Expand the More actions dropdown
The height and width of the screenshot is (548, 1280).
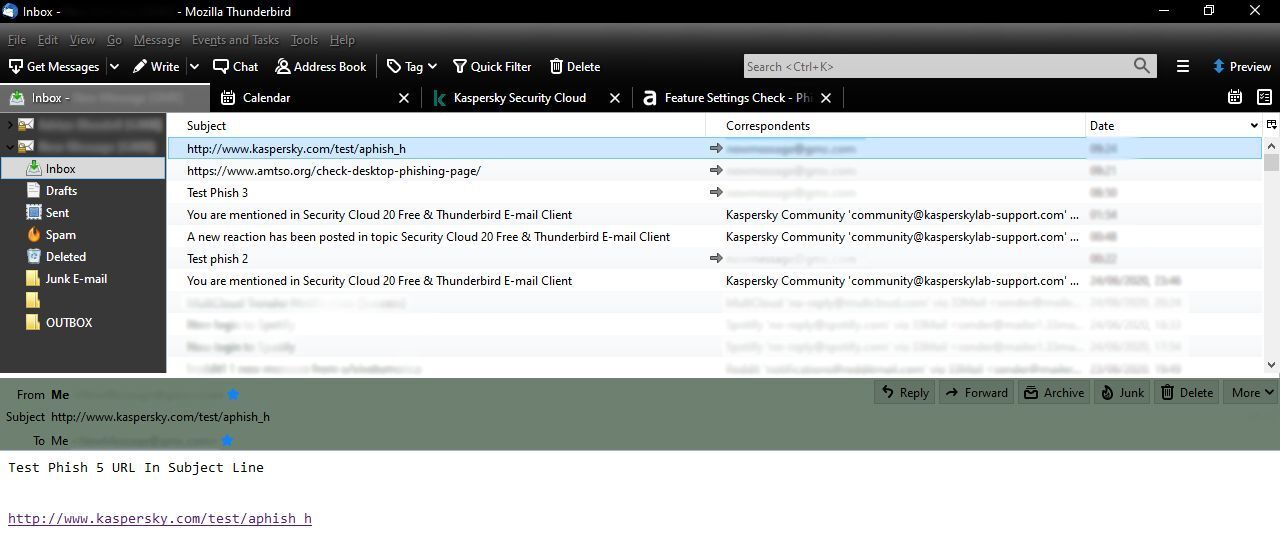click(x=1252, y=393)
